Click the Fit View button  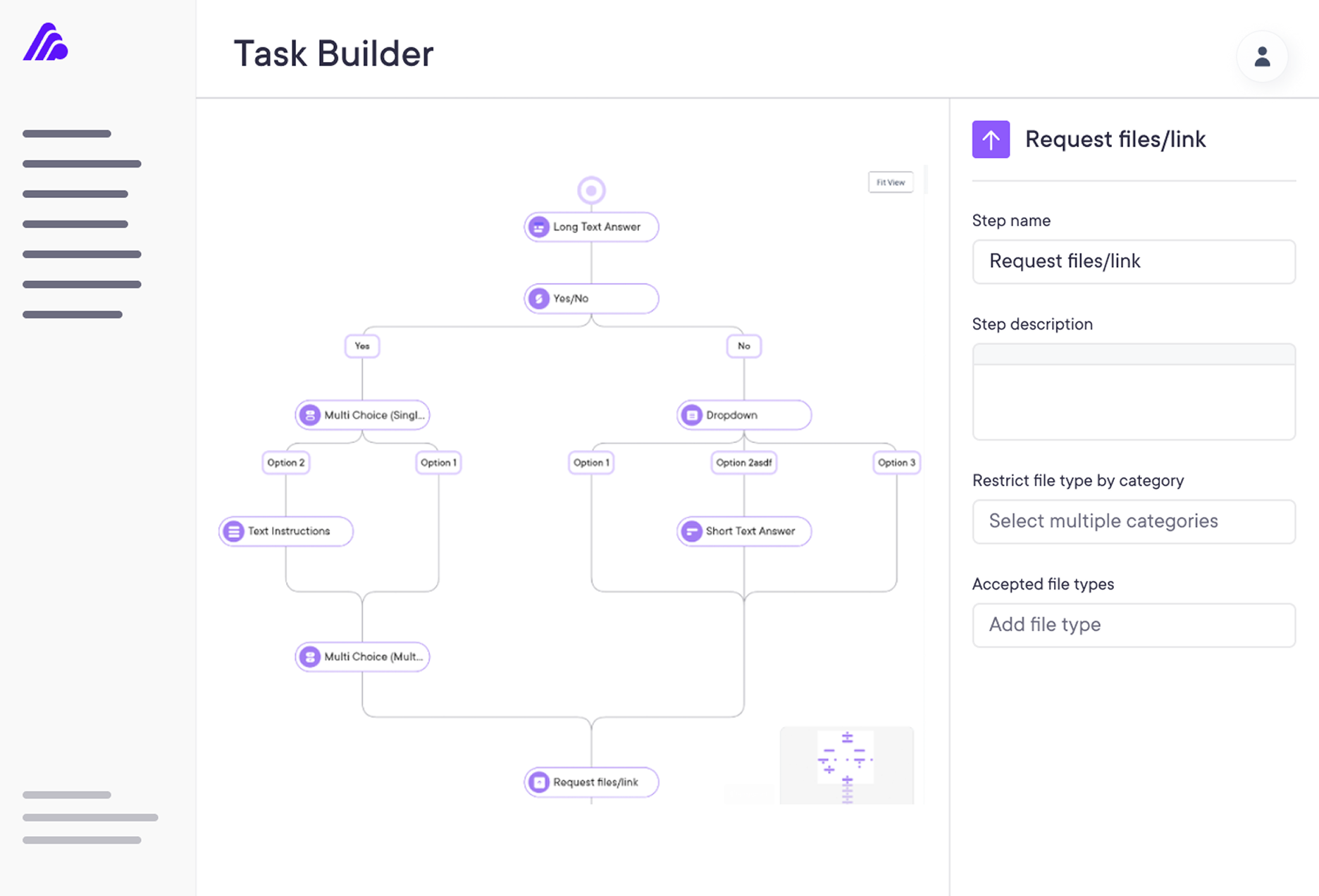890,182
